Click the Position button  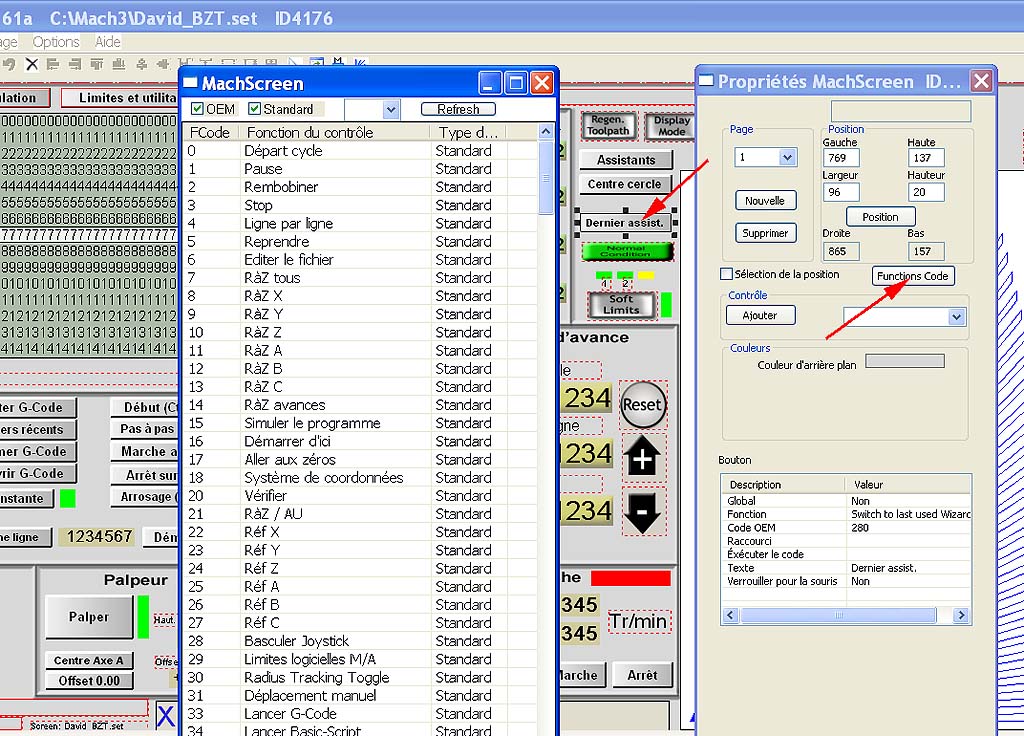pos(880,217)
